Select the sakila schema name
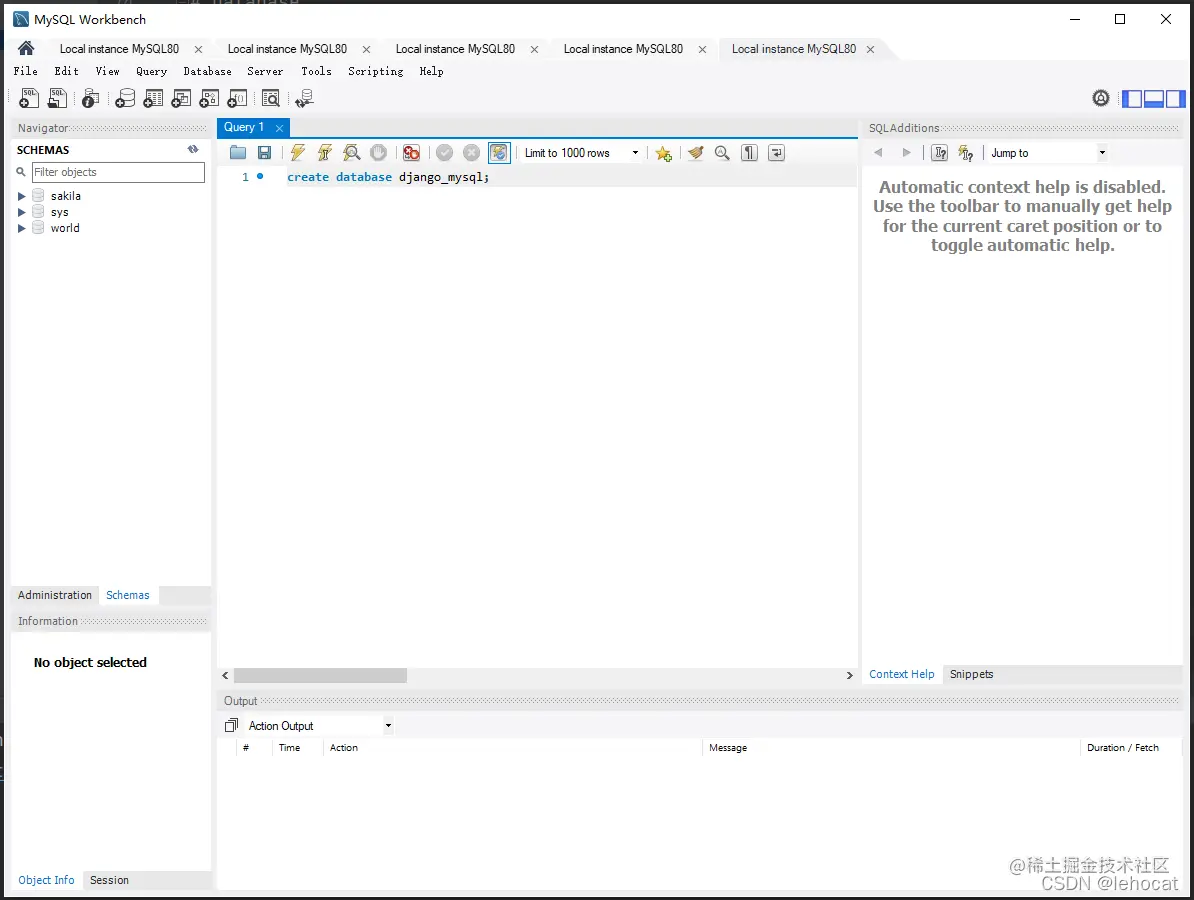Viewport: 1194px width, 900px height. click(x=65, y=196)
